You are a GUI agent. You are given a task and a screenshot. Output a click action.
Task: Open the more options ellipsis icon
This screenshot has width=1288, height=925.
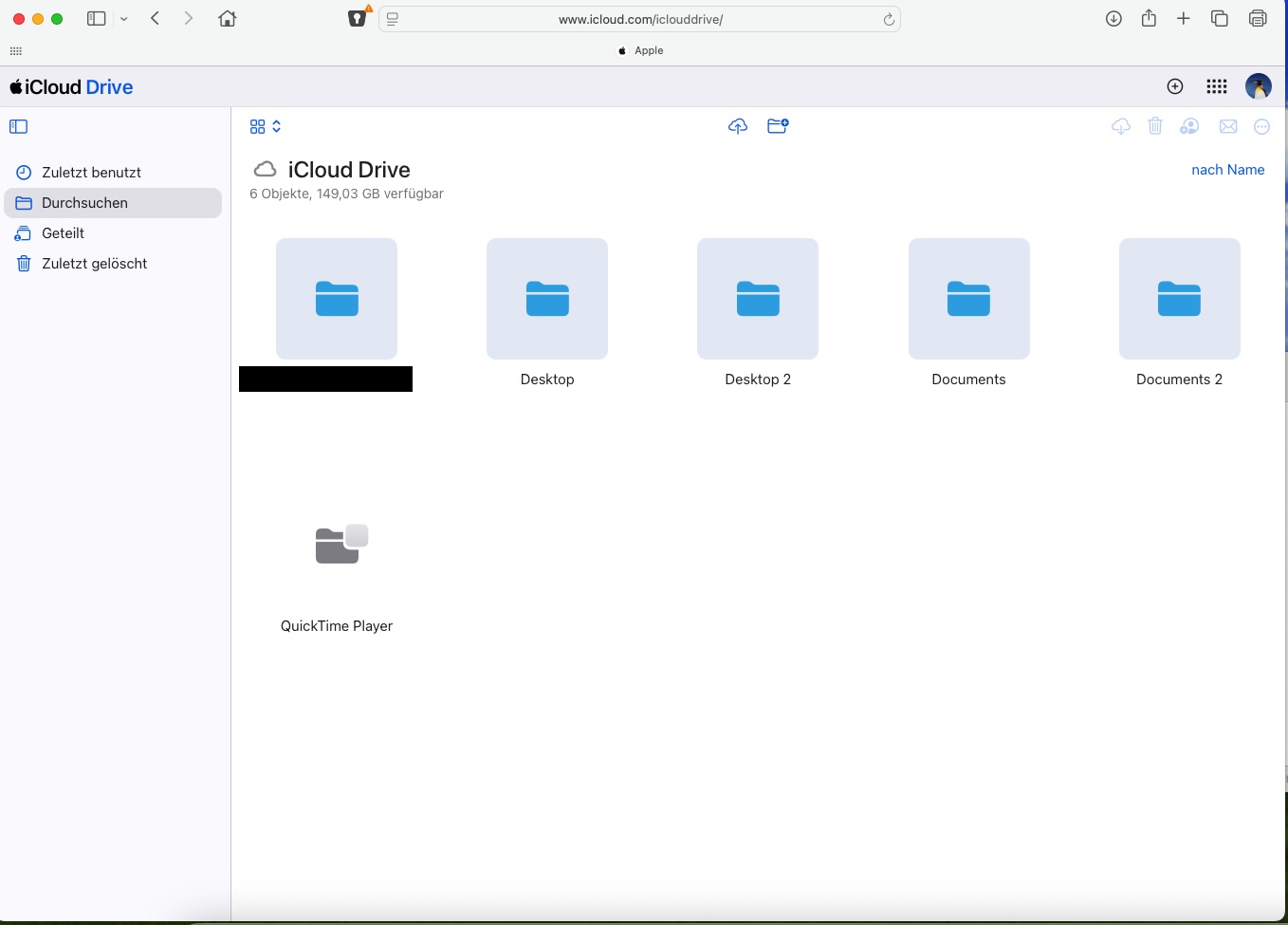tap(1261, 126)
